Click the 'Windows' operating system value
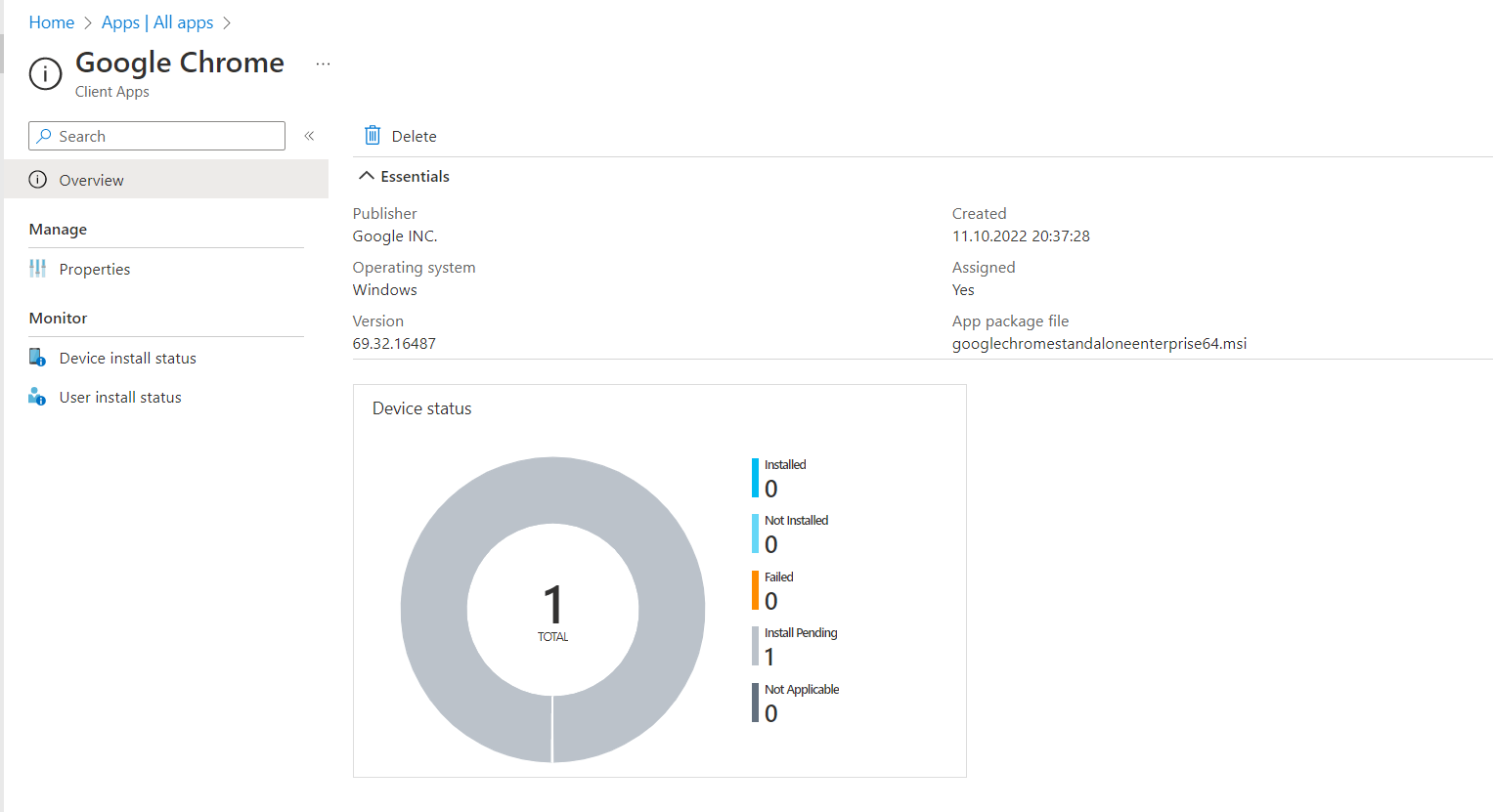The image size is (1493, 812). point(385,290)
